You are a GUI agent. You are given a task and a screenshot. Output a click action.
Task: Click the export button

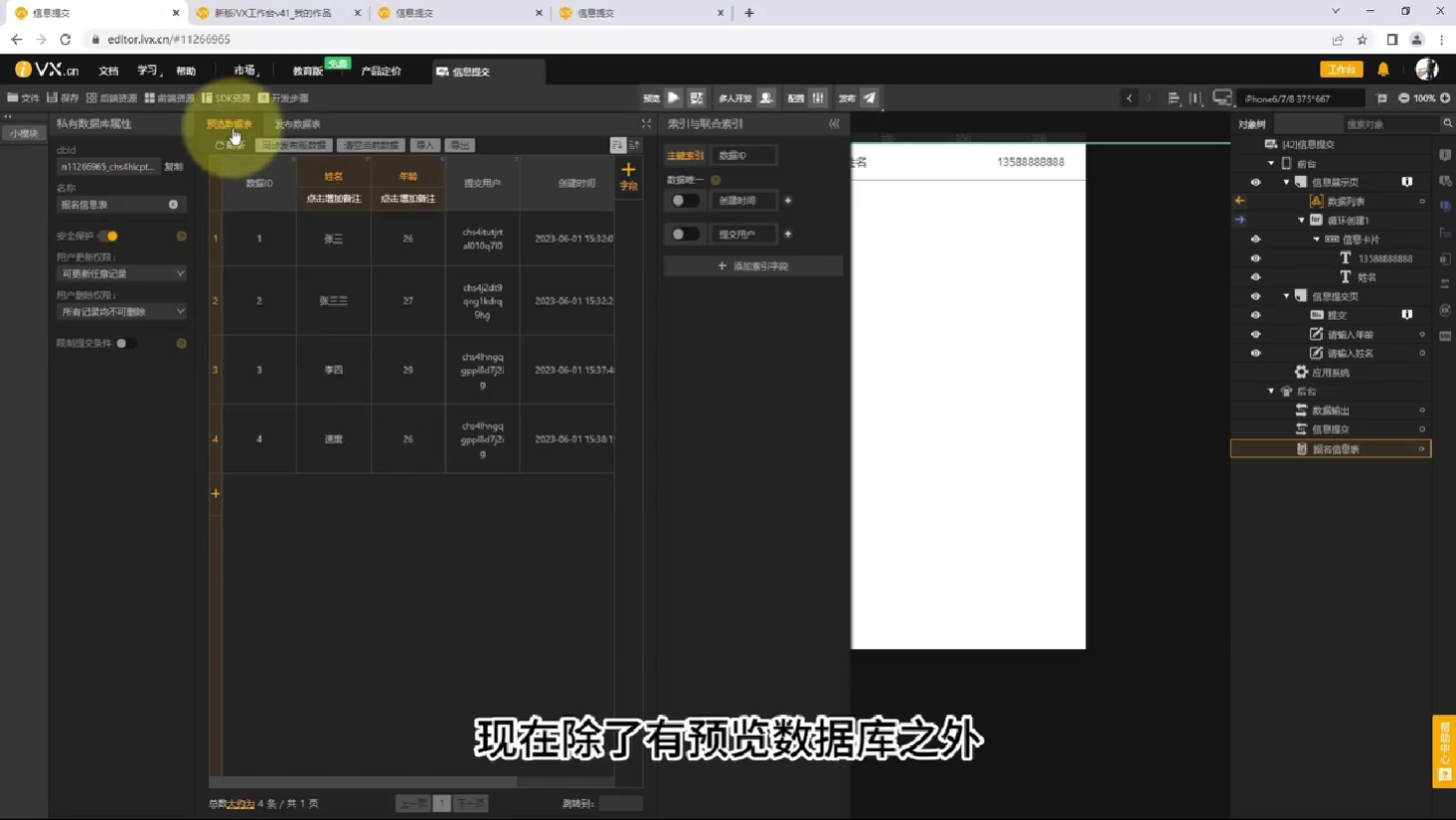coord(460,145)
